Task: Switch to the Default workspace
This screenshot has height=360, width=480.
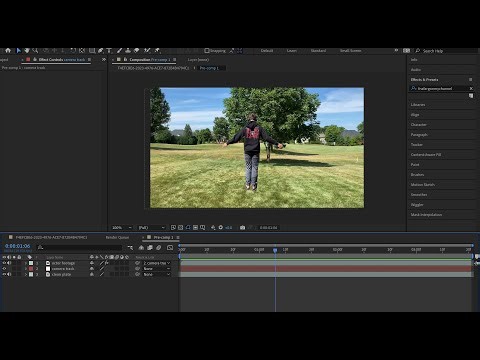Action: [x=267, y=51]
